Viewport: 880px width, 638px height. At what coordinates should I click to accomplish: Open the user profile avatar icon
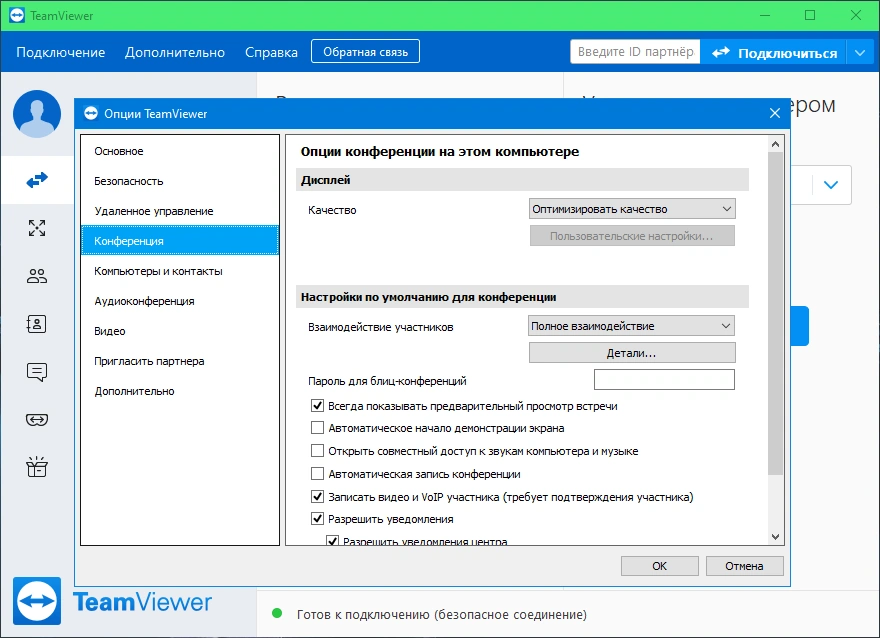(37, 114)
